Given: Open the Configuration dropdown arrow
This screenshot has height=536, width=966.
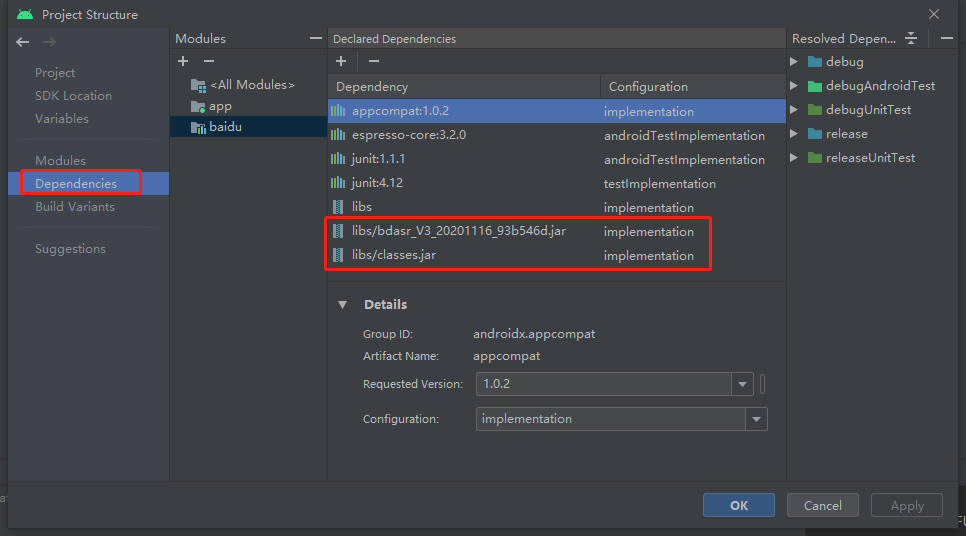Looking at the screenshot, I should (x=756, y=419).
